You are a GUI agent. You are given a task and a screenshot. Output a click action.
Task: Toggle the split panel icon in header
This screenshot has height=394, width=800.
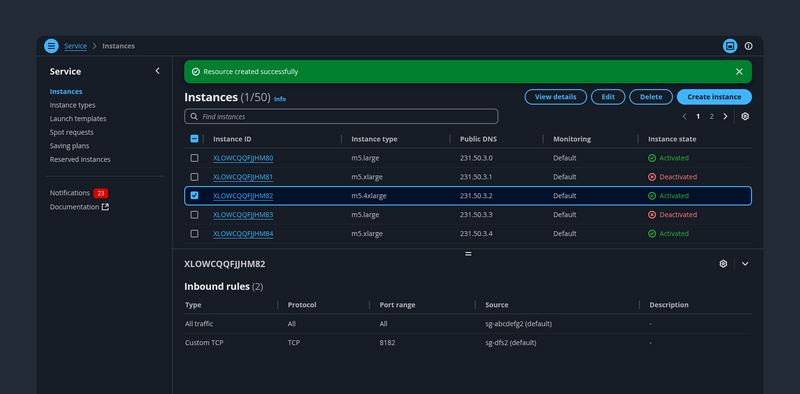730,46
